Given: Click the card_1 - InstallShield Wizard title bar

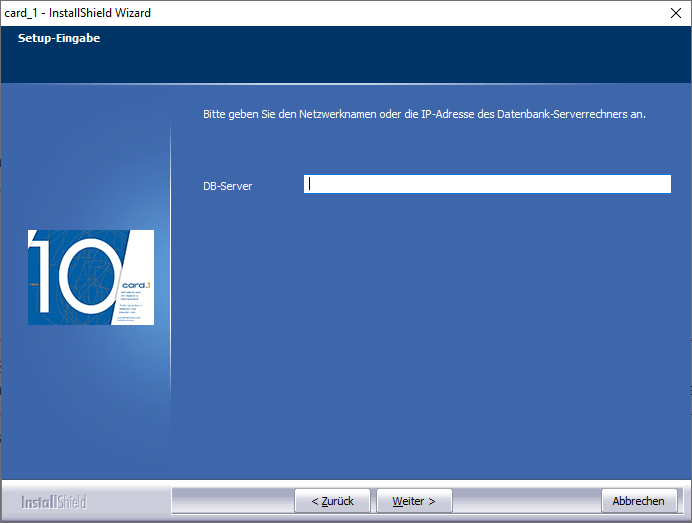Looking at the screenshot, I should pyautogui.click(x=300, y=13).
